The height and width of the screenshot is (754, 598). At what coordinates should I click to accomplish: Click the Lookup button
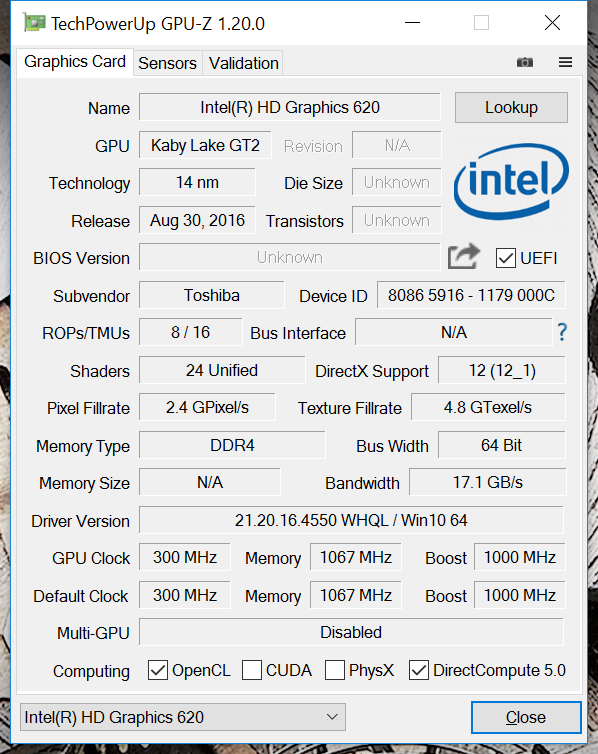pos(511,107)
